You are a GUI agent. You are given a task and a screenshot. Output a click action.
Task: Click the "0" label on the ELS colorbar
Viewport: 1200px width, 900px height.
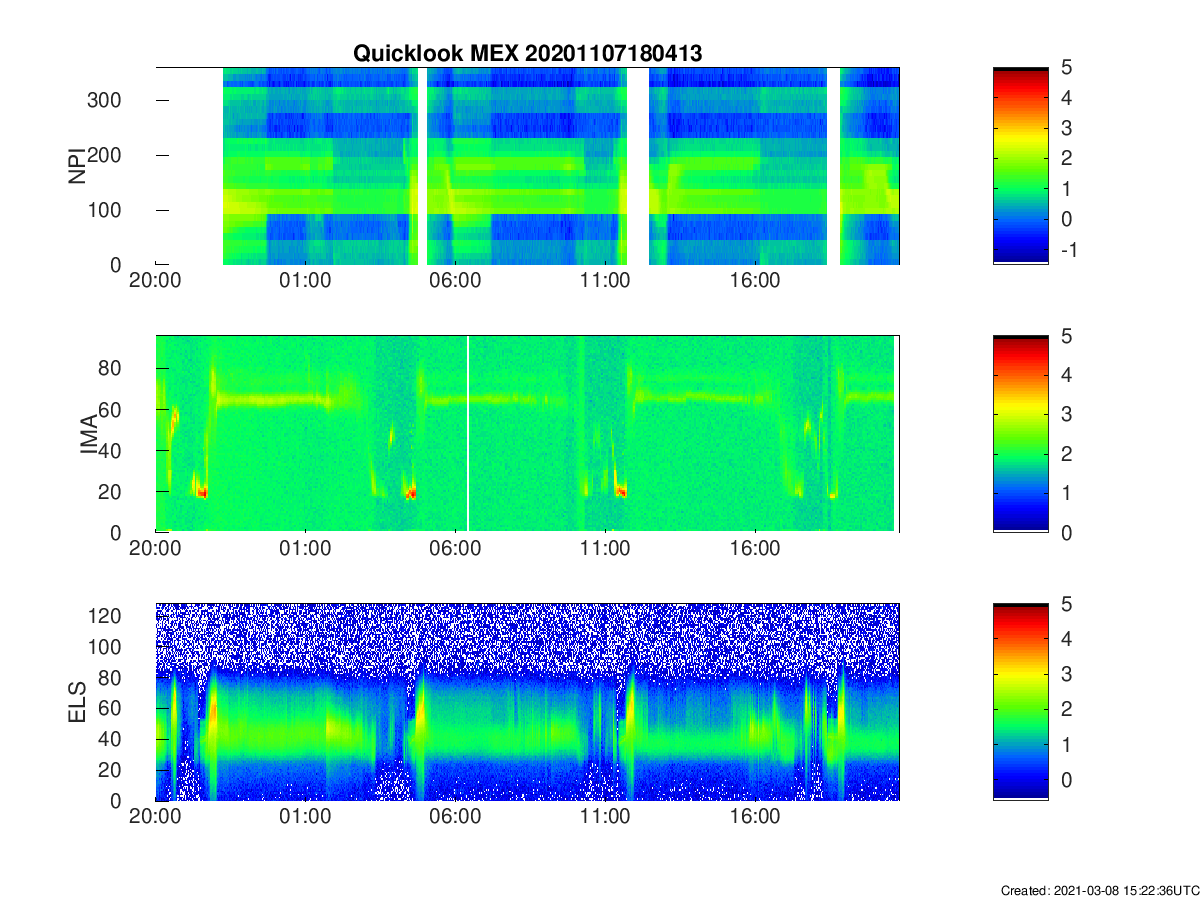pos(1067,779)
